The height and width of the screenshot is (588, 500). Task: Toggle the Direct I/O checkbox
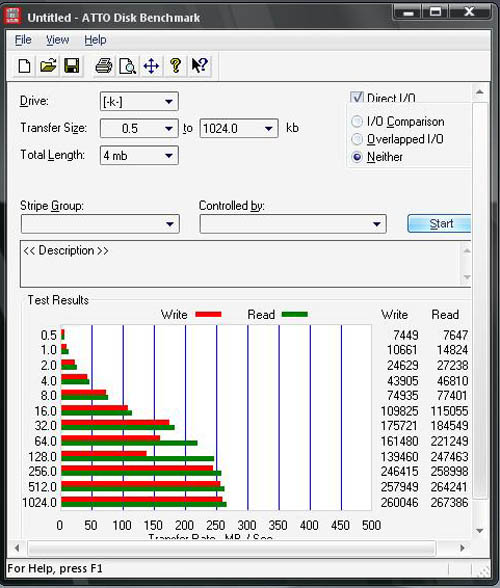[x=357, y=98]
